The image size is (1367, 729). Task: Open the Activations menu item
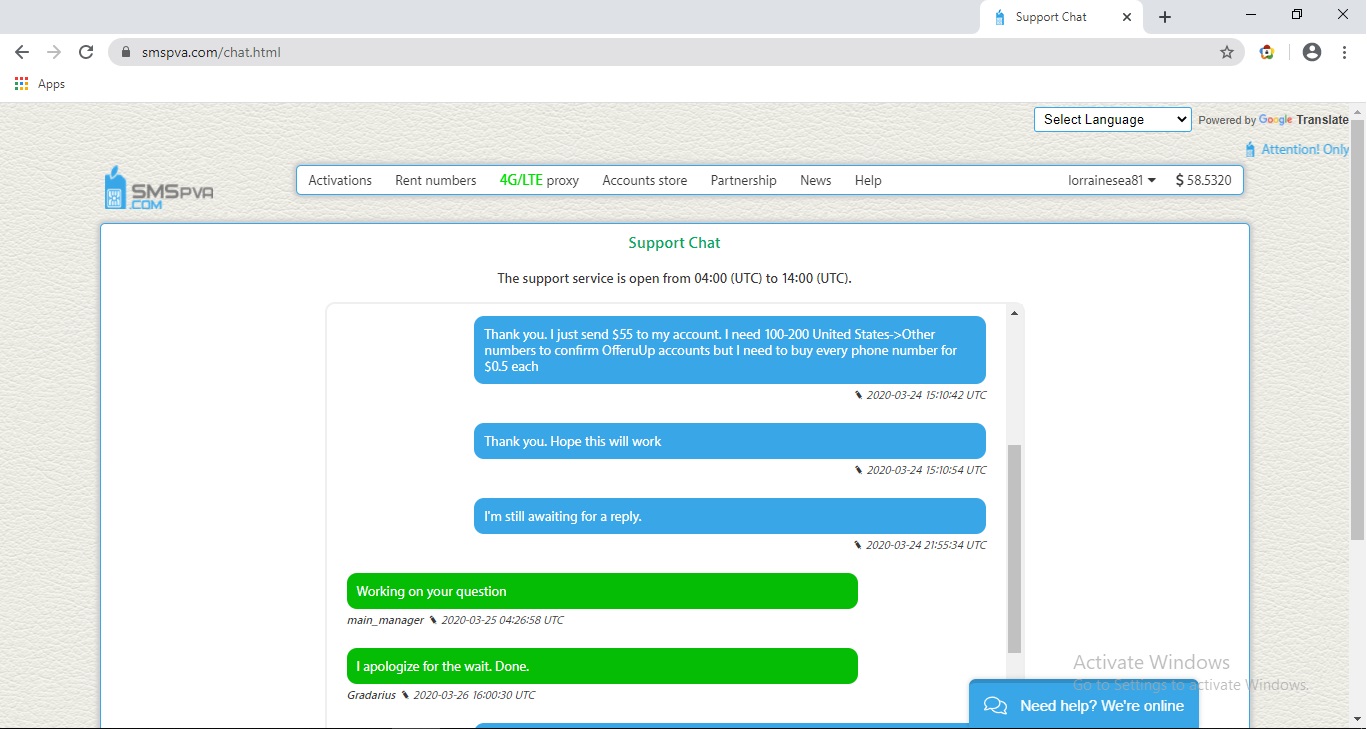[340, 180]
